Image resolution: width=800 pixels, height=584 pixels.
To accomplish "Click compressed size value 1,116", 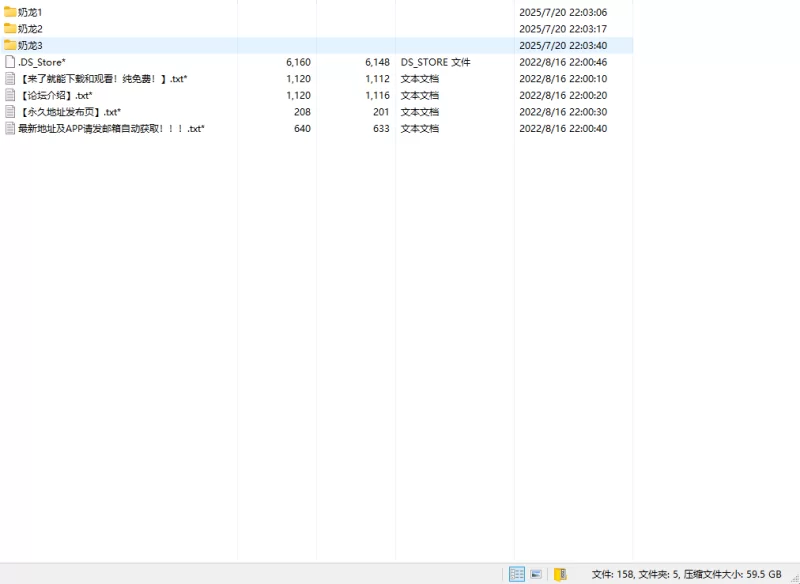I will click(x=378, y=95).
